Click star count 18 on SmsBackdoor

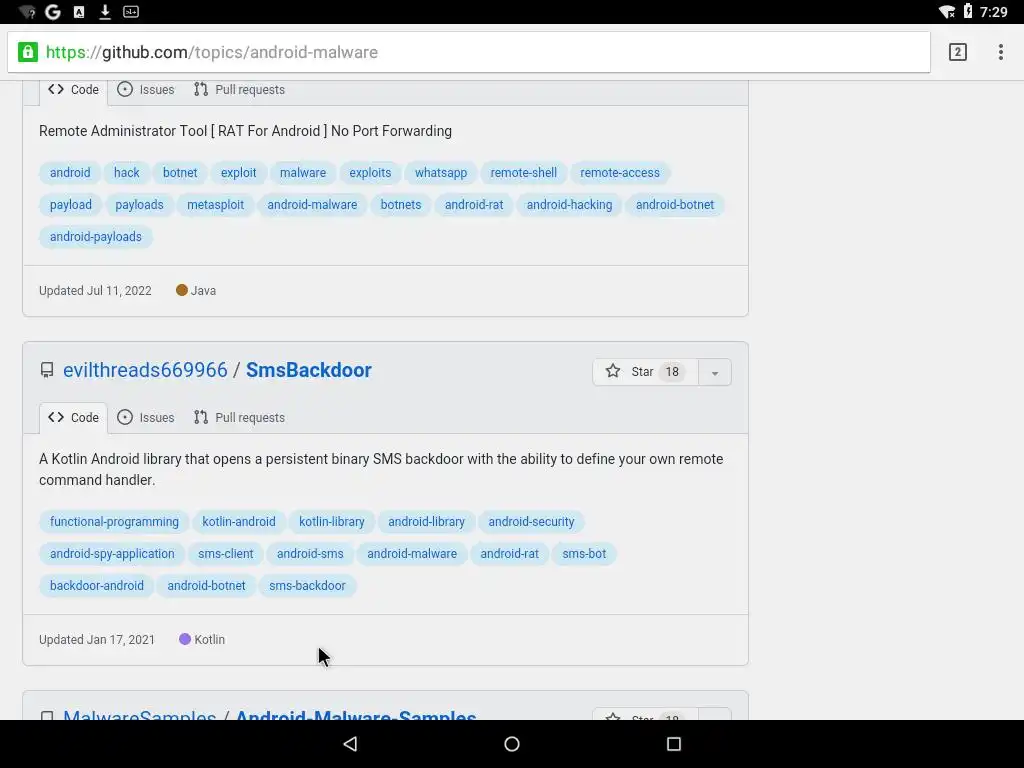672,372
